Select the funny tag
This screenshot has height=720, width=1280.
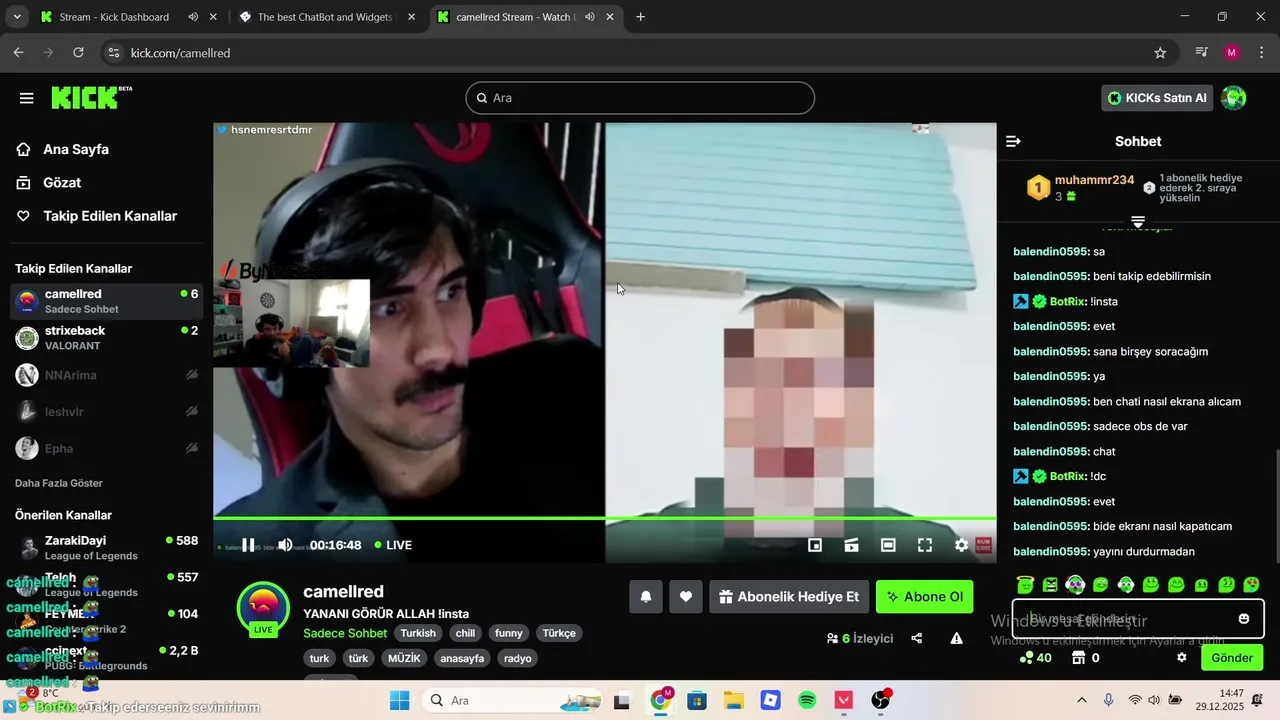coord(509,633)
